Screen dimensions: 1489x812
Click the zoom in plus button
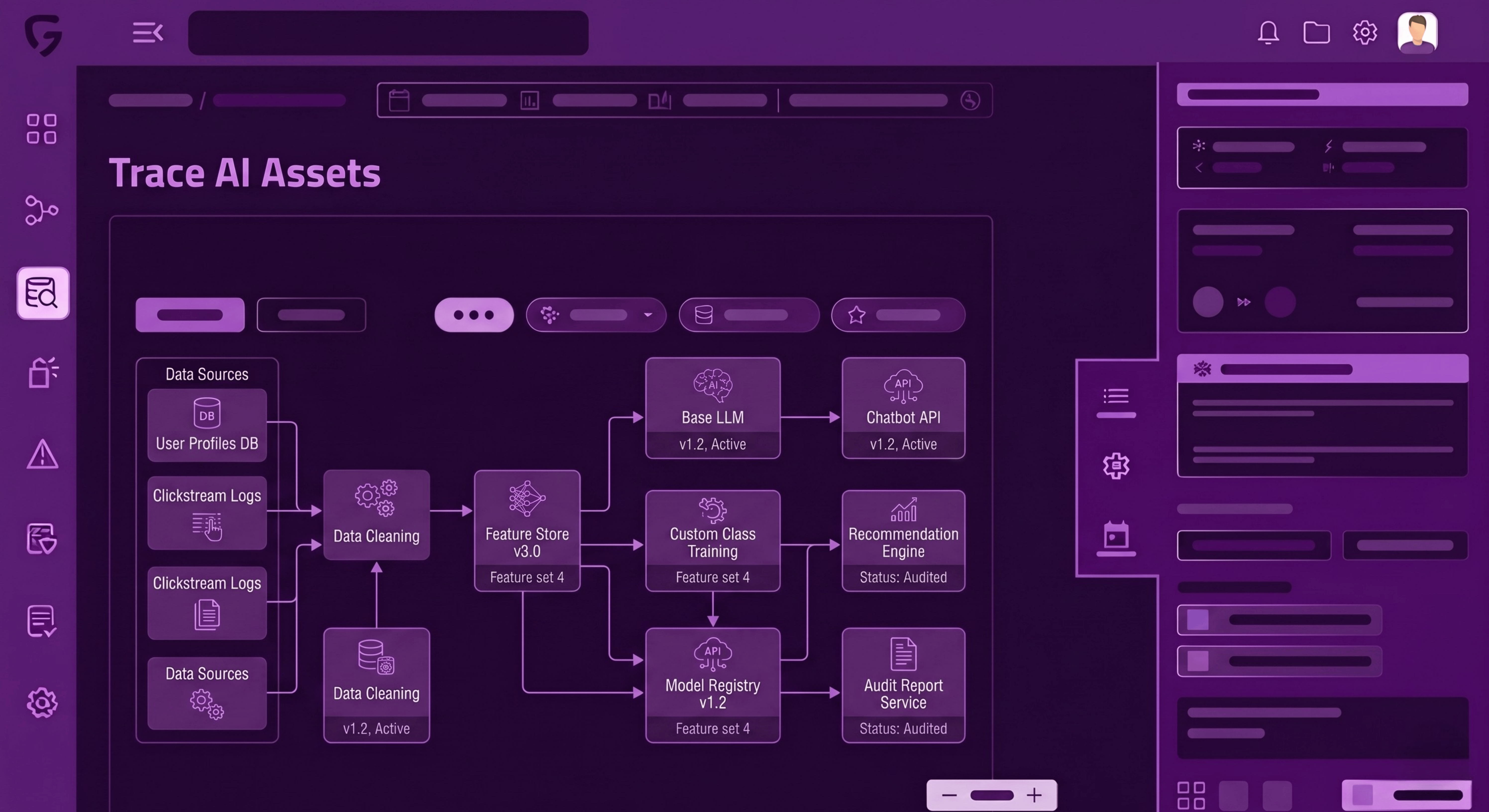pos(1034,795)
